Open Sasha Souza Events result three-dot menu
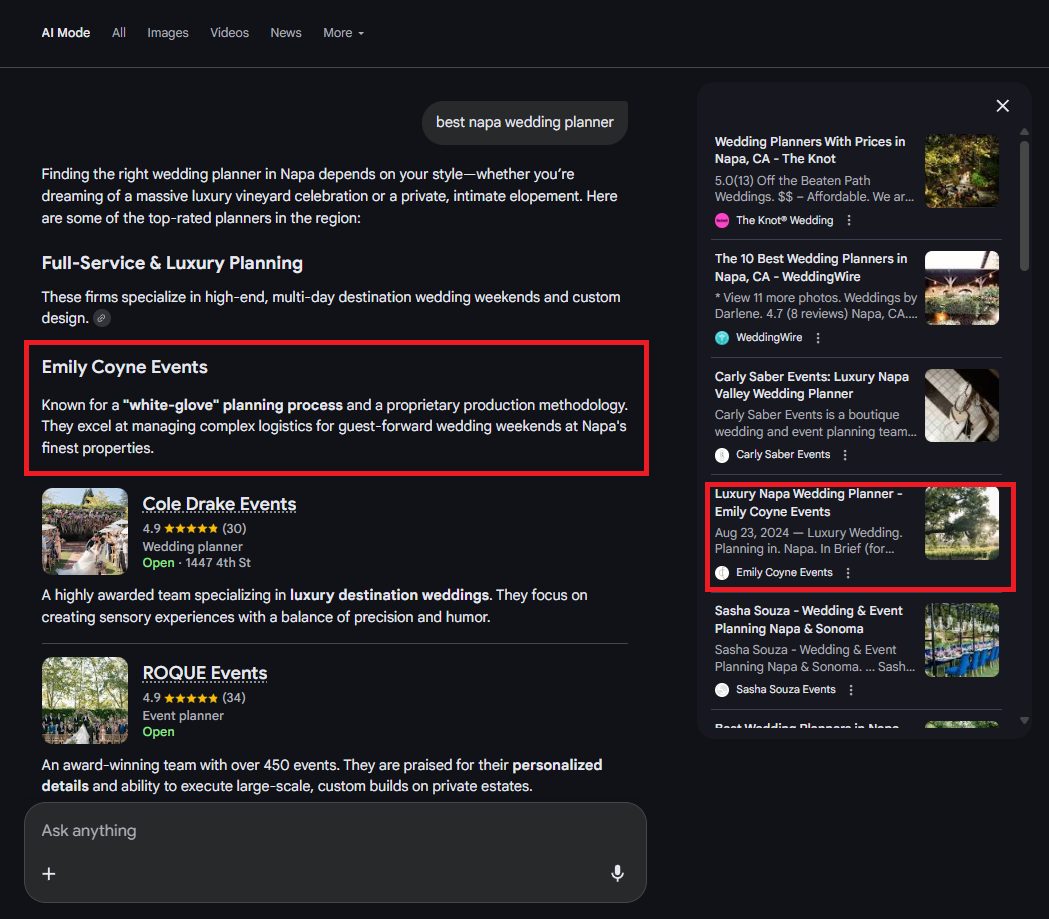Image resolution: width=1049 pixels, height=919 pixels. point(850,690)
